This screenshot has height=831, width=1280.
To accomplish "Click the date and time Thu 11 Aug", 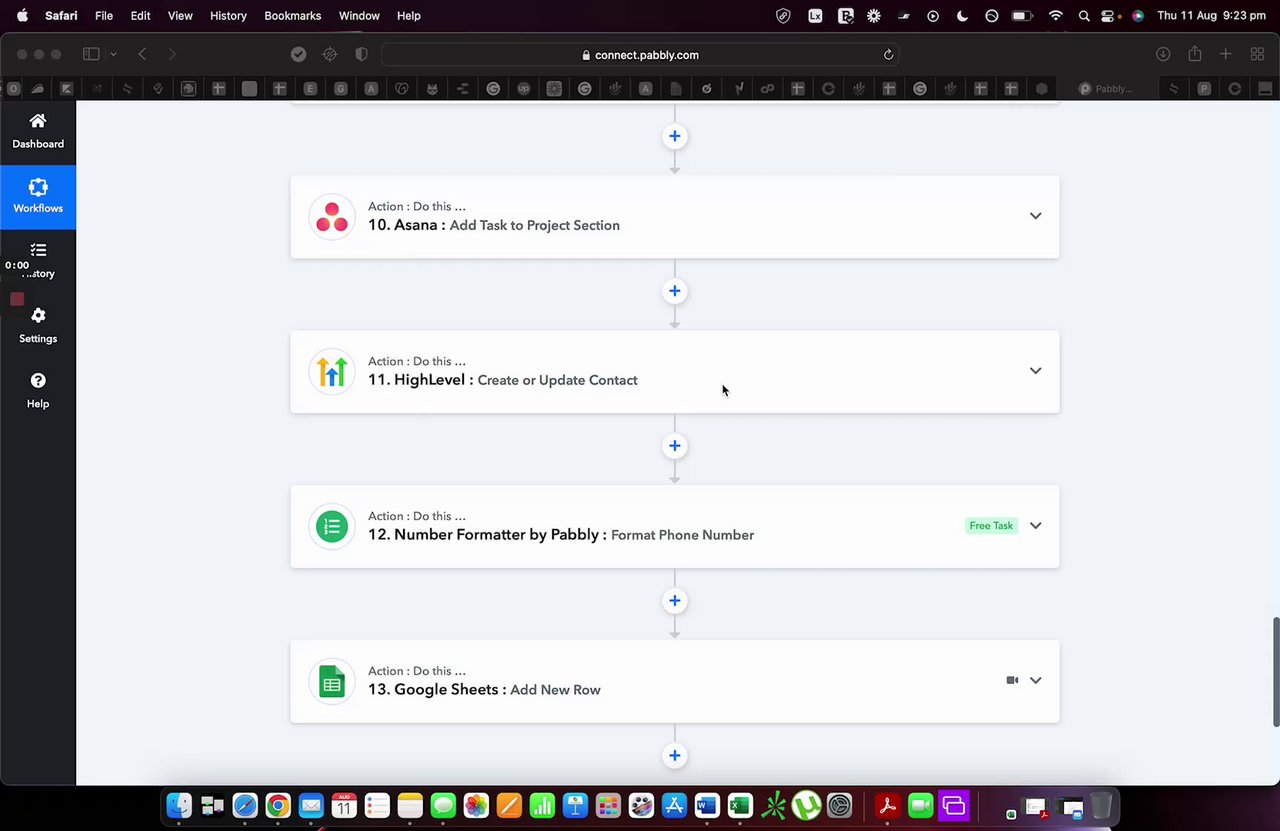I will (1211, 16).
